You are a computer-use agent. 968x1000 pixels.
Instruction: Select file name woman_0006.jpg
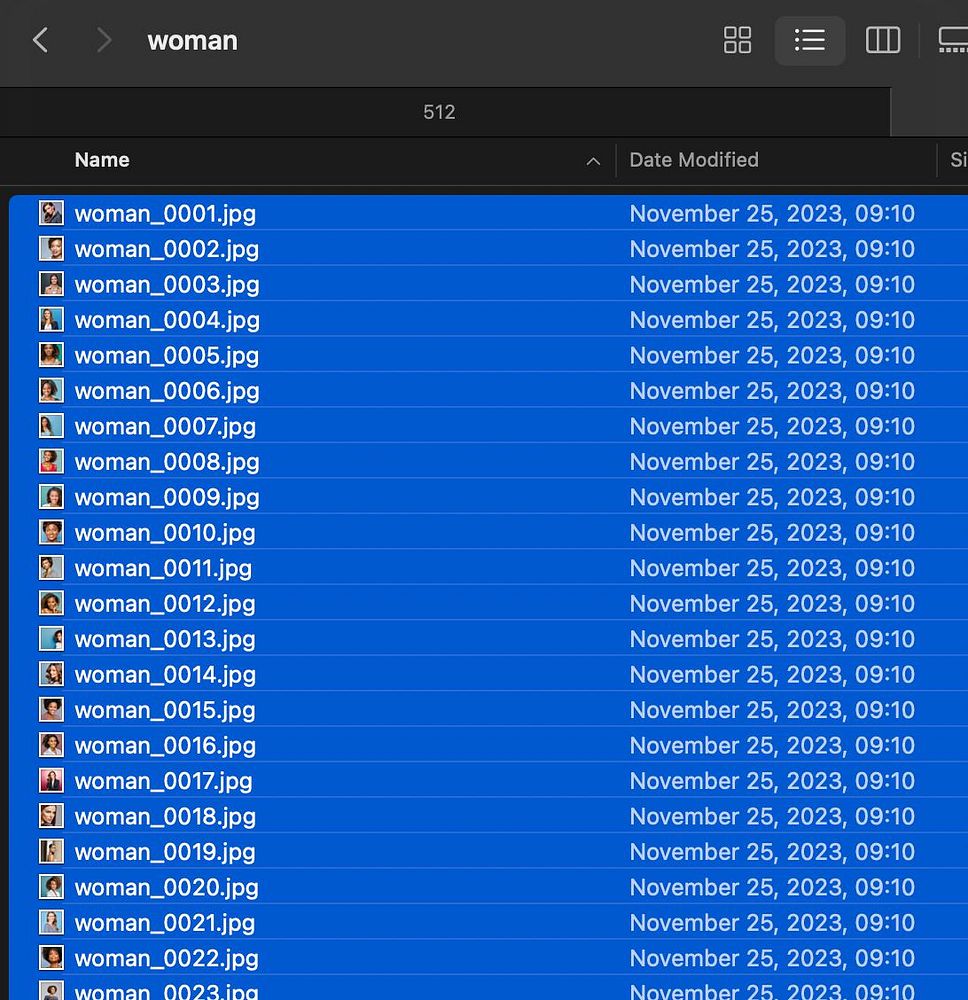tap(167, 392)
